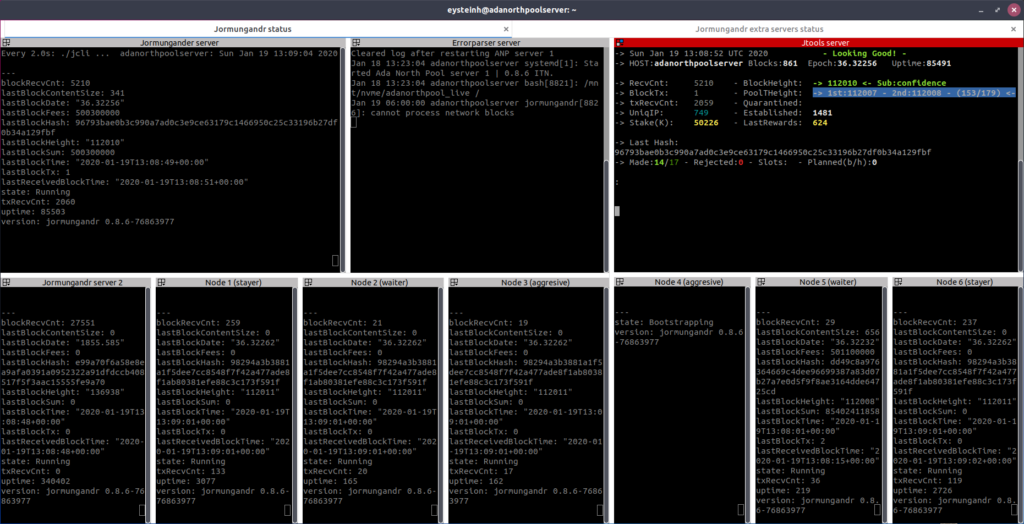
Task: Close the Jormungandr extra servers status tab
Action: click(x=1013, y=29)
